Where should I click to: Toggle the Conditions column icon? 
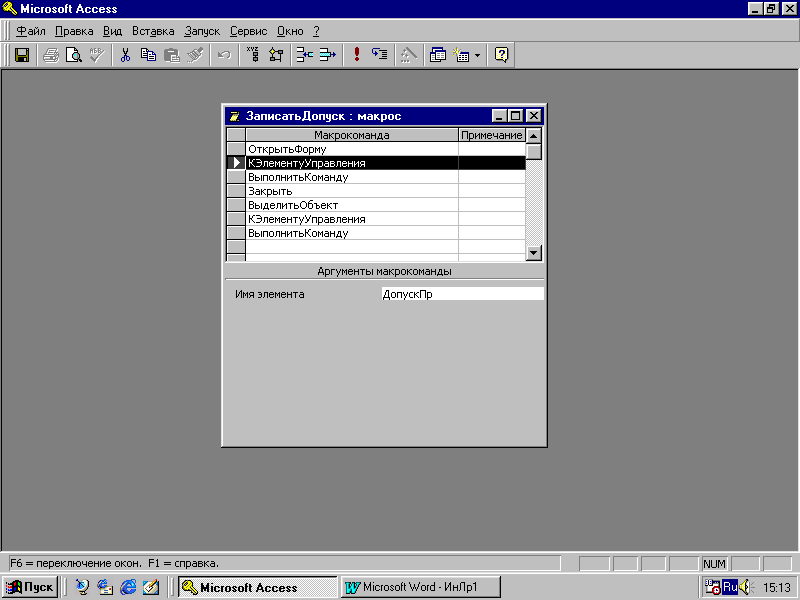[276, 55]
